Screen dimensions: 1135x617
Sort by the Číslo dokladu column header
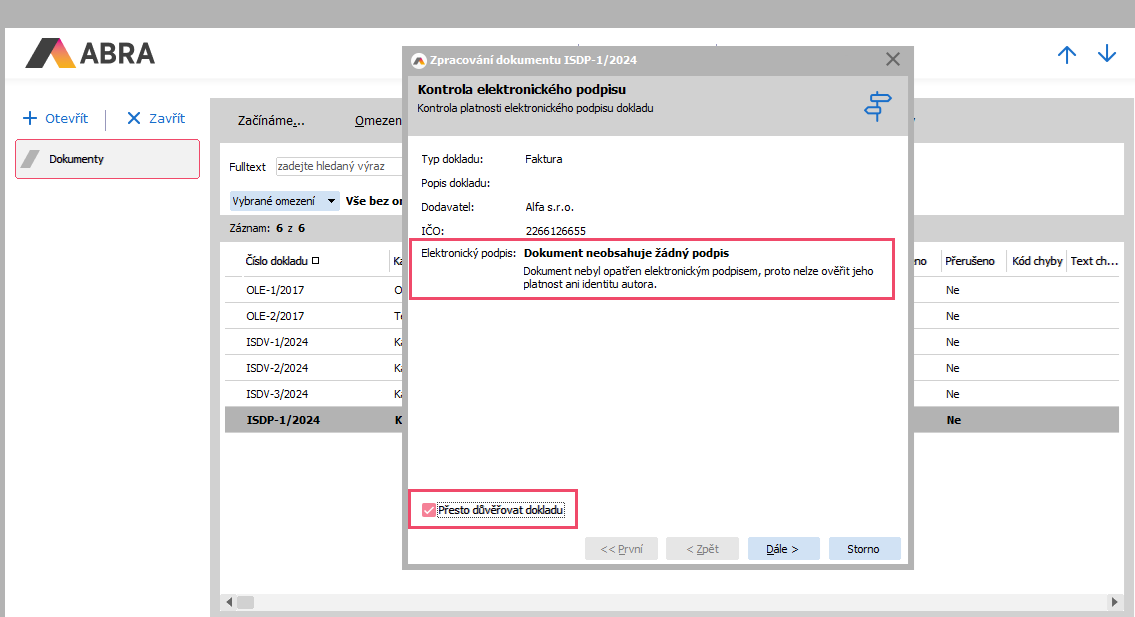pos(280,261)
